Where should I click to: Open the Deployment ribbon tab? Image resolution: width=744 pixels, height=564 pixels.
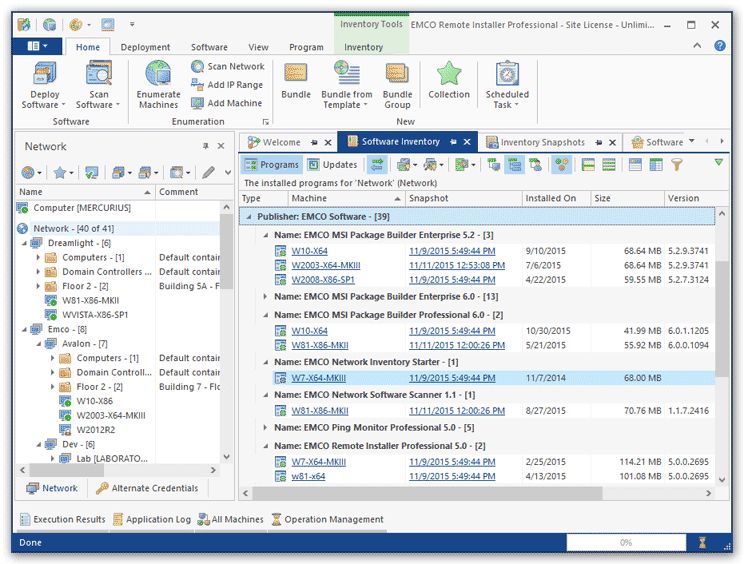145,47
